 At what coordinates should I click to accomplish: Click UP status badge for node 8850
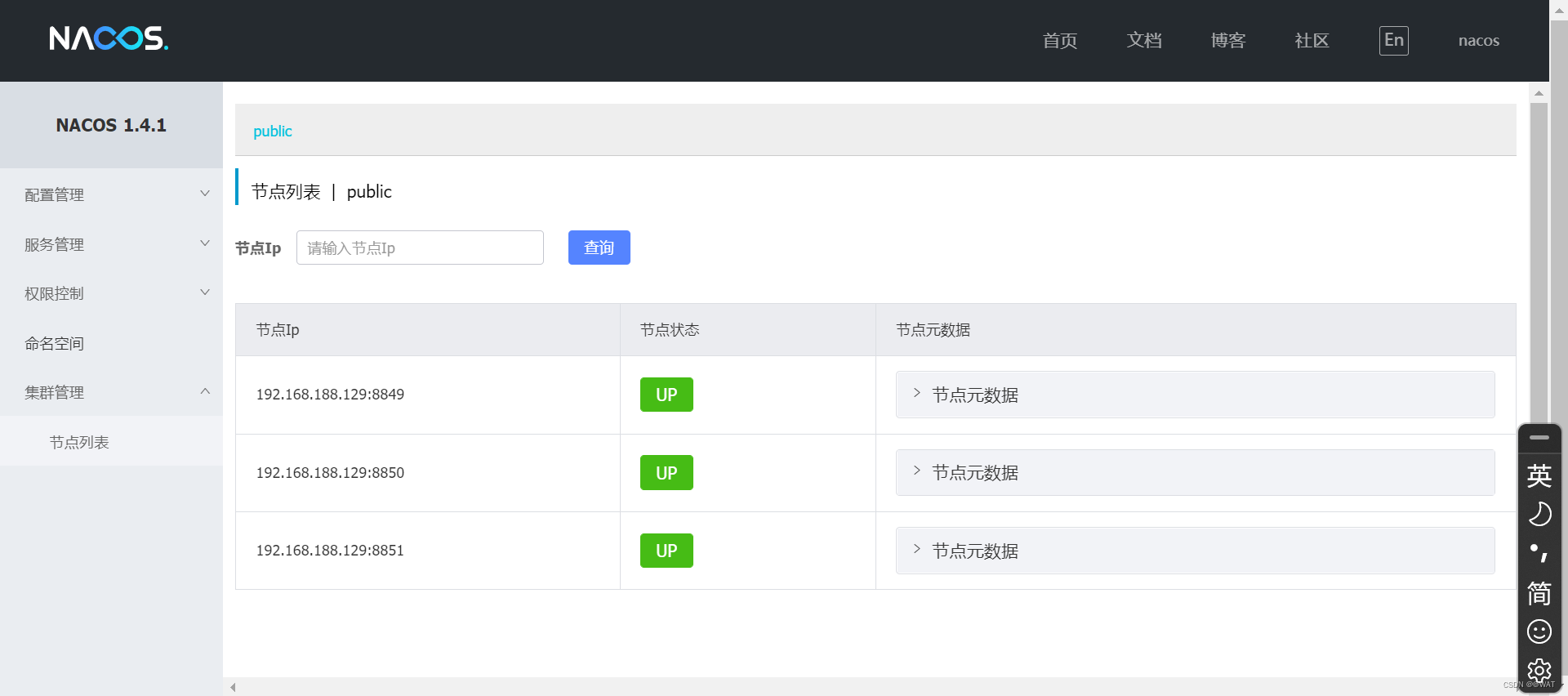[666, 472]
